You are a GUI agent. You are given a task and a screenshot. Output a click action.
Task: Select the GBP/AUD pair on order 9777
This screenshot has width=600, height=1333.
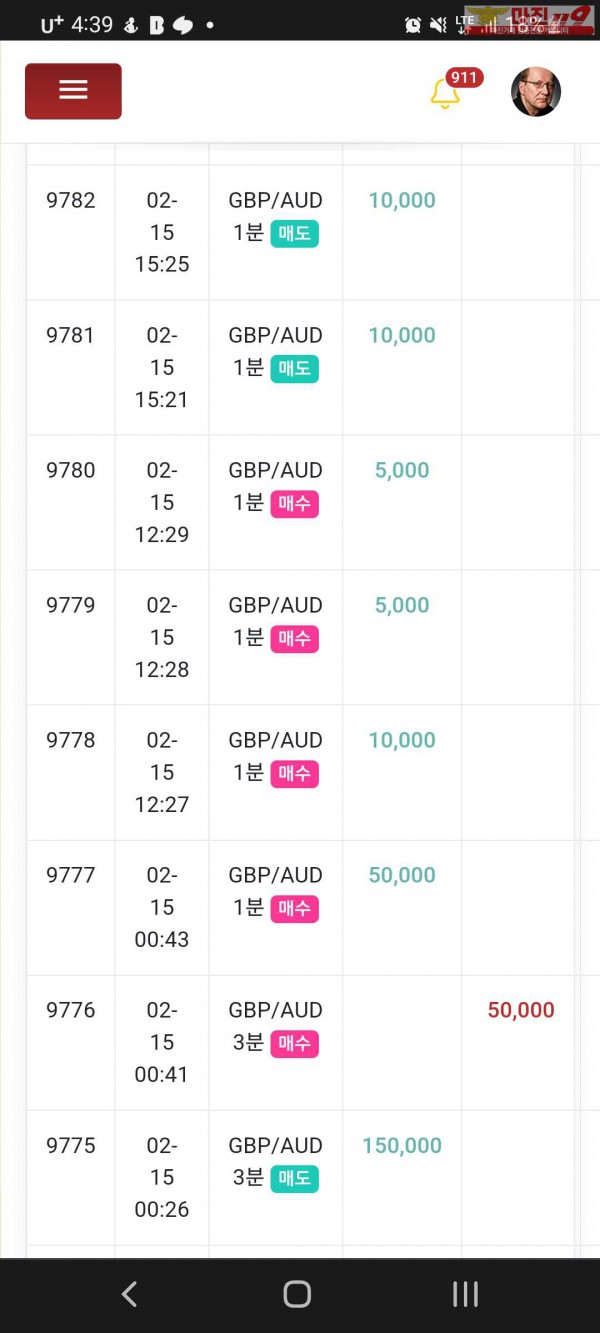pos(276,875)
